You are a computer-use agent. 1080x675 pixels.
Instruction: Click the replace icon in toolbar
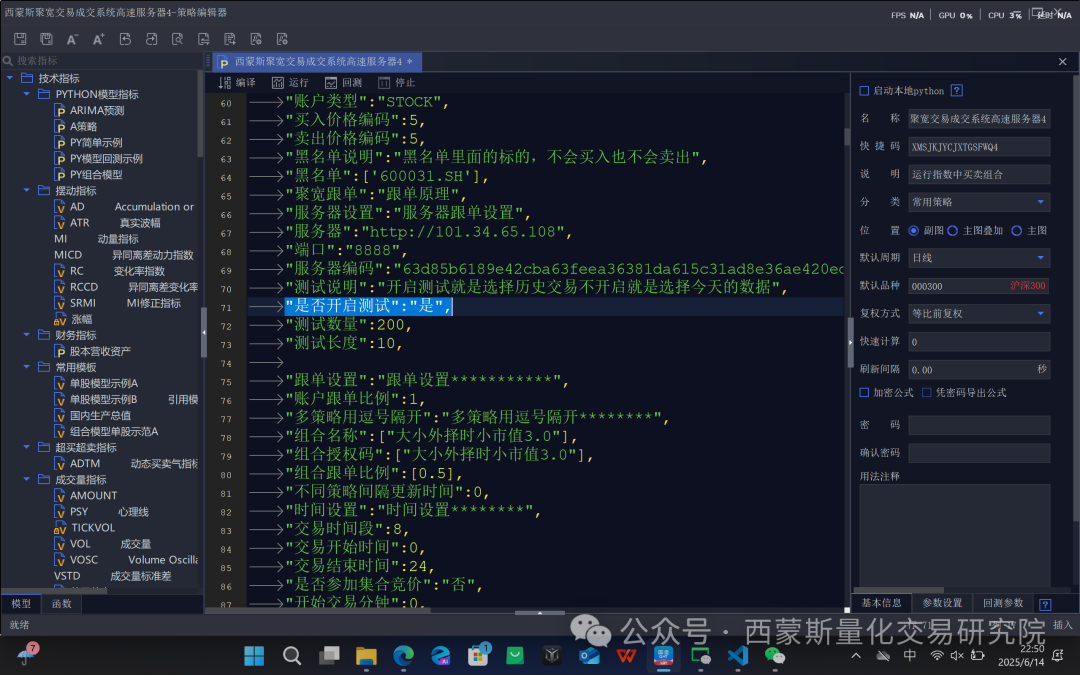pos(203,39)
